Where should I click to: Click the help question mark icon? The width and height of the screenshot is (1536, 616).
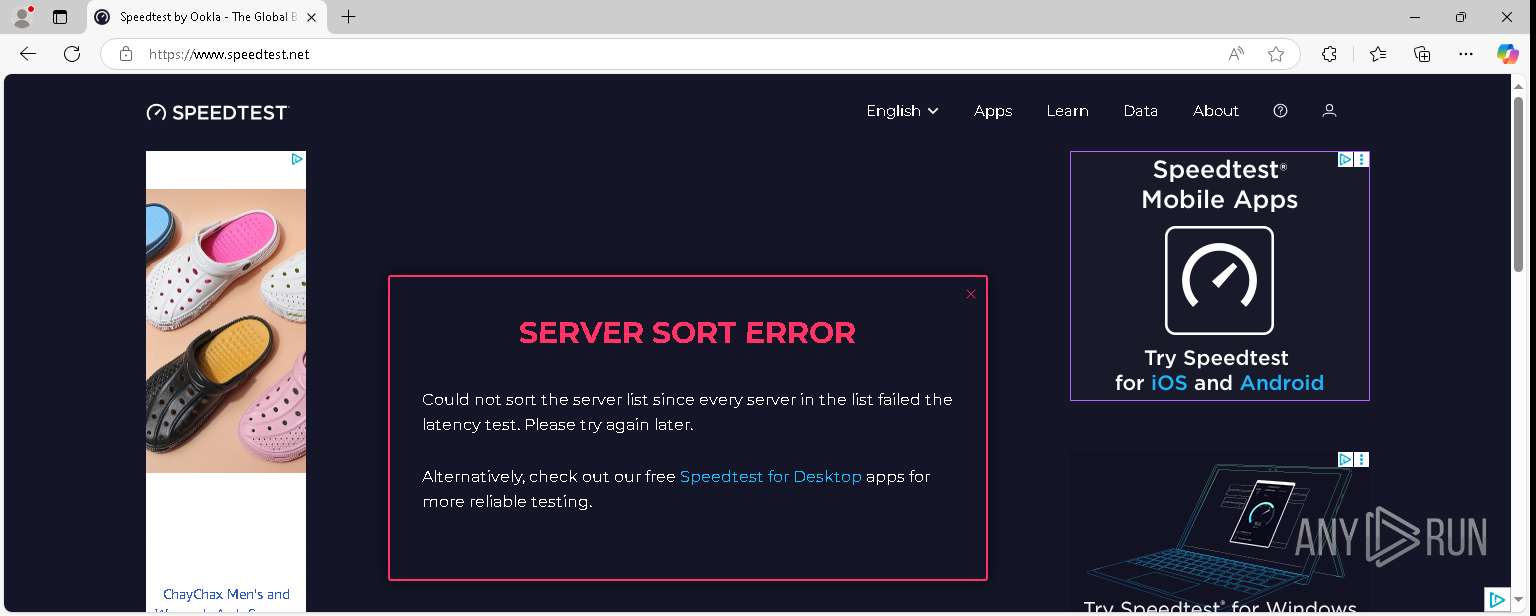click(x=1280, y=111)
